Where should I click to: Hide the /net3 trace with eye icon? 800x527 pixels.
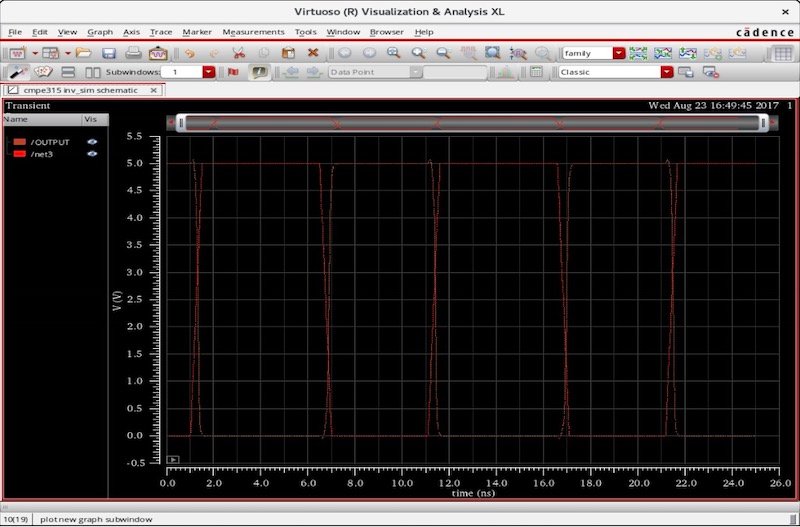click(92, 154)
